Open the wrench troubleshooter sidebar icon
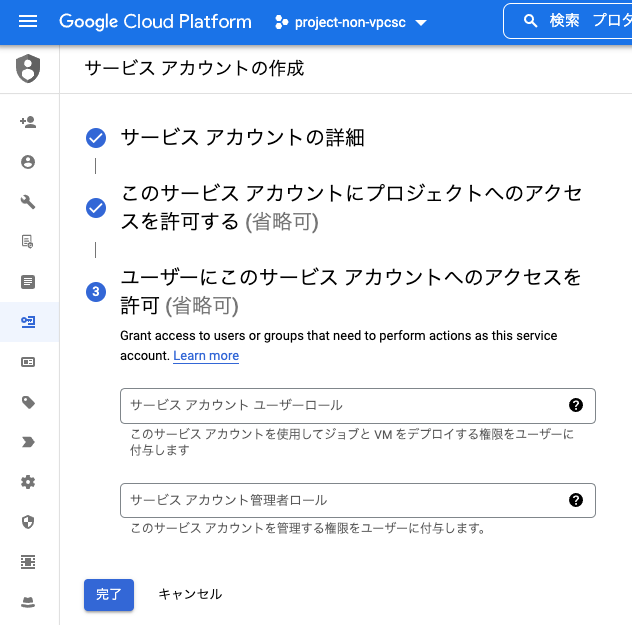632x625 pixels. (x=28, y=202)
